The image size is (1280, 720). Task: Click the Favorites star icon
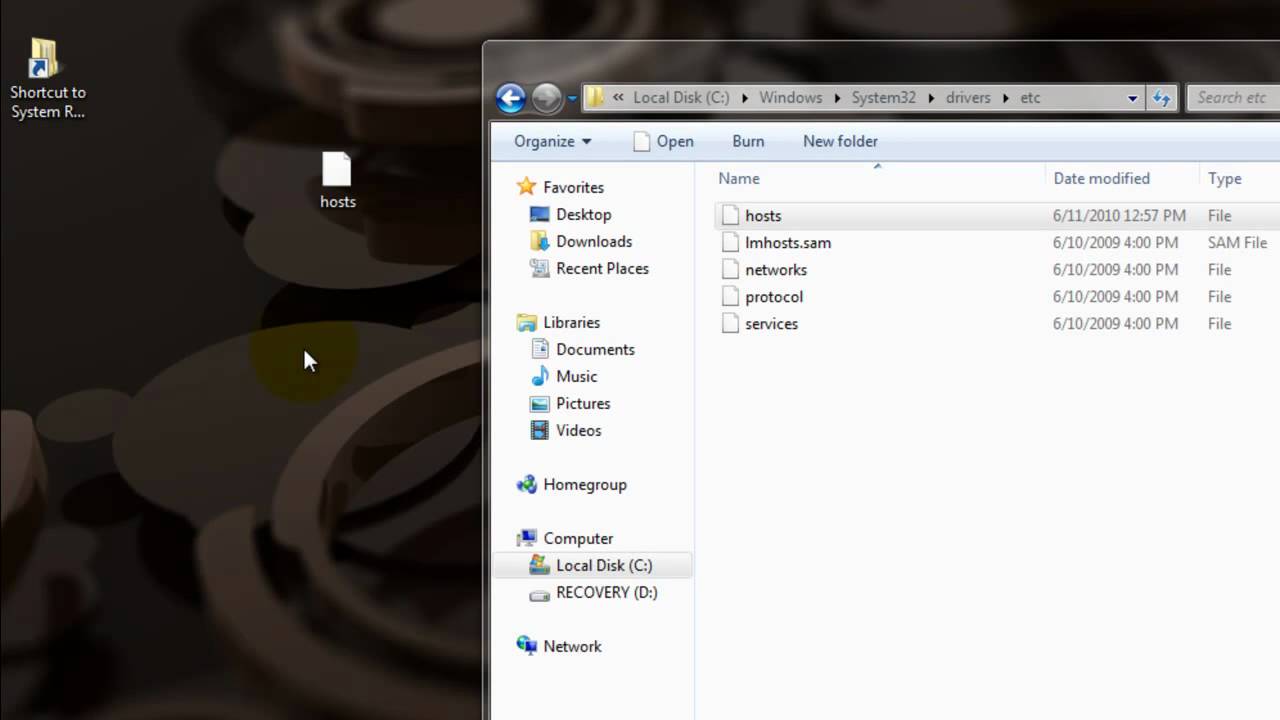526,186
